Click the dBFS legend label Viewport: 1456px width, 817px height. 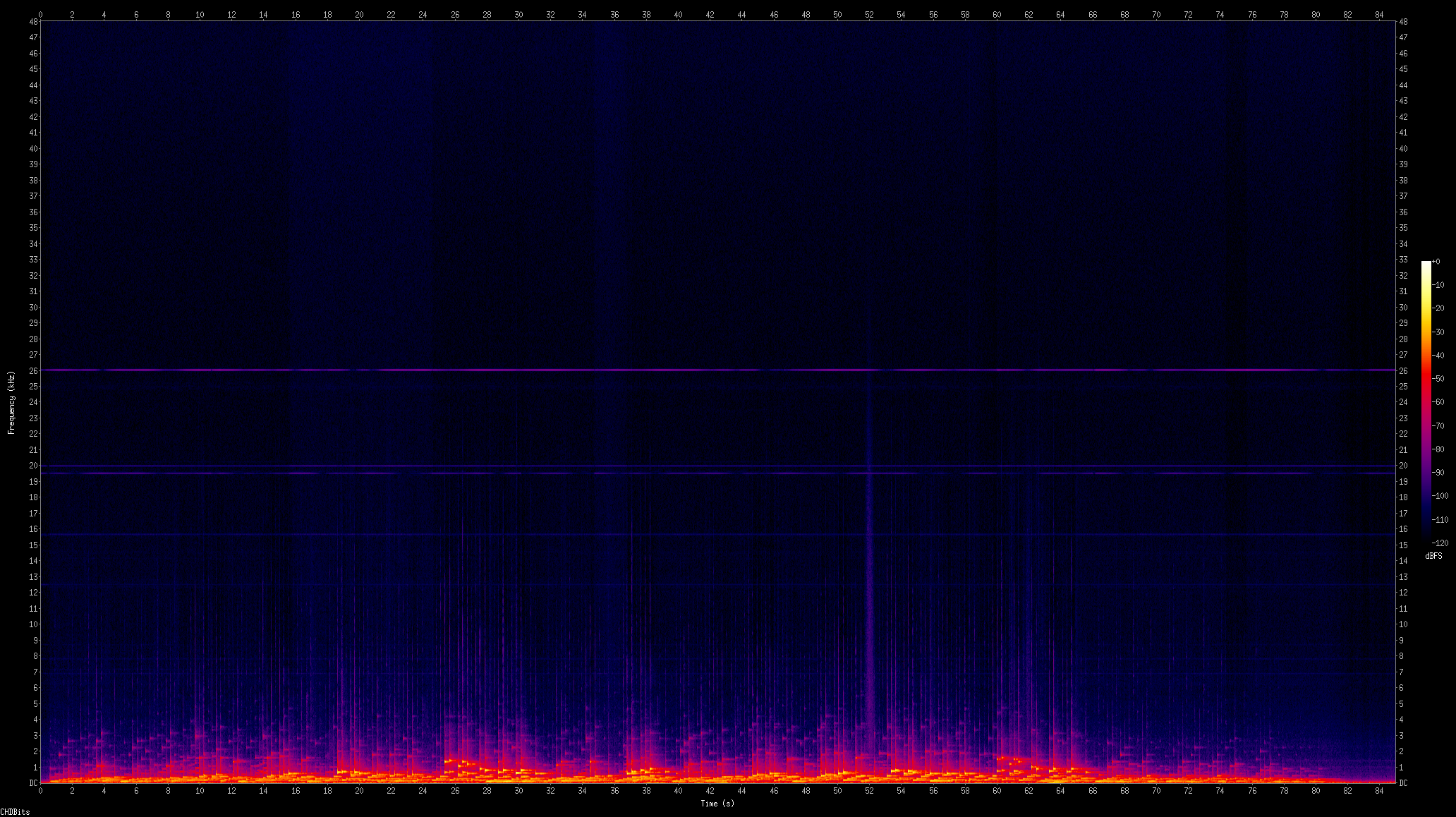pos(1433,556)
